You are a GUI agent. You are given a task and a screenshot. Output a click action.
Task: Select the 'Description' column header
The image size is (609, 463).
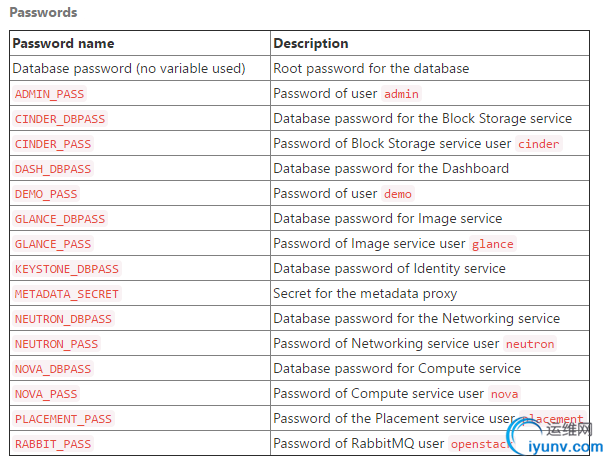pos(311,44)
